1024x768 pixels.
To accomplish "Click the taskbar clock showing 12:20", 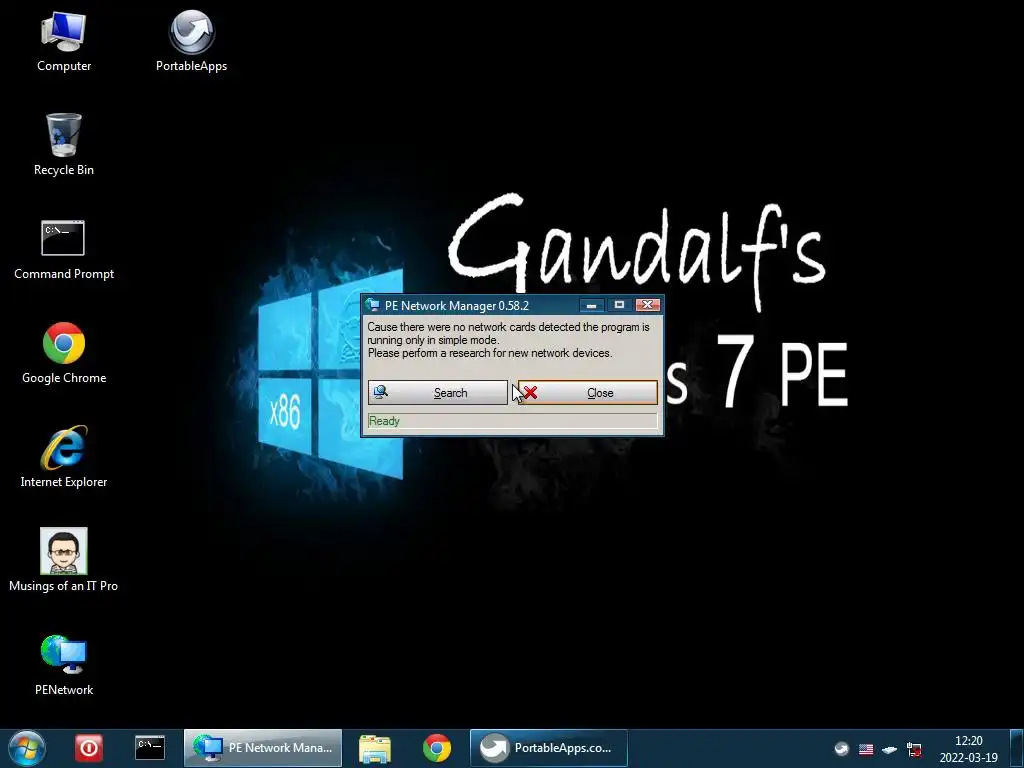I will tap(968, 749).
